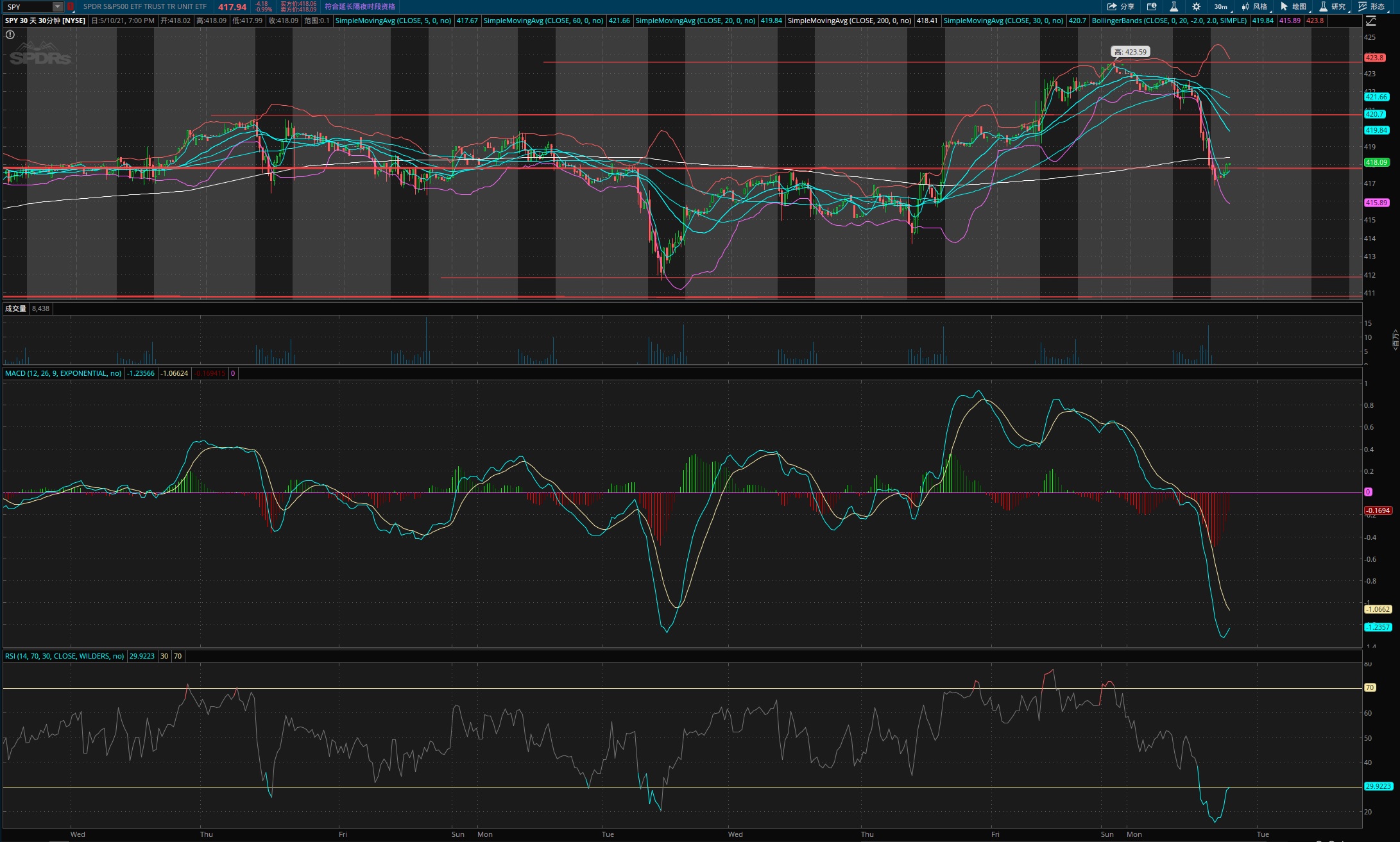Click SimpleMovingAvg (CLOSE, 5, 0, no) study label
The image size is (1400, 842).
(x=393, y=21)
